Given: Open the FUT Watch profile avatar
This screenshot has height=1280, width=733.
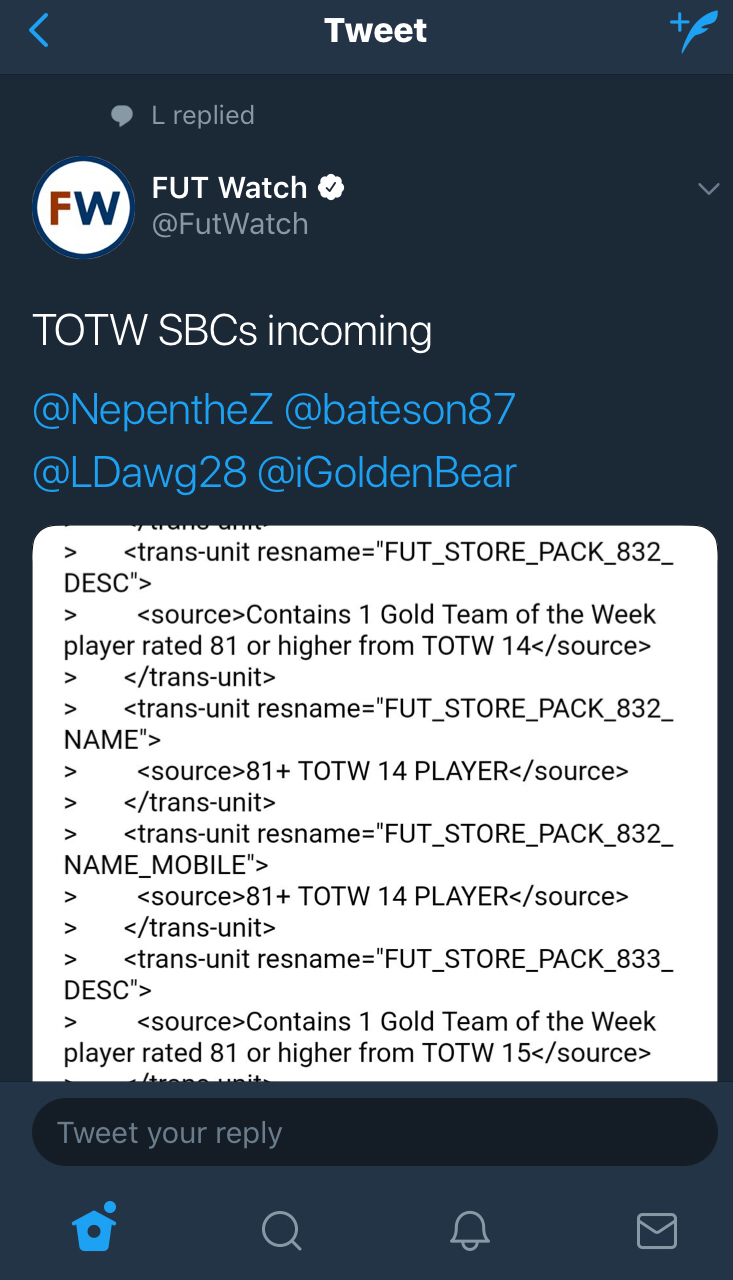Looking at the screenshot, I should (x=84, y=208).
